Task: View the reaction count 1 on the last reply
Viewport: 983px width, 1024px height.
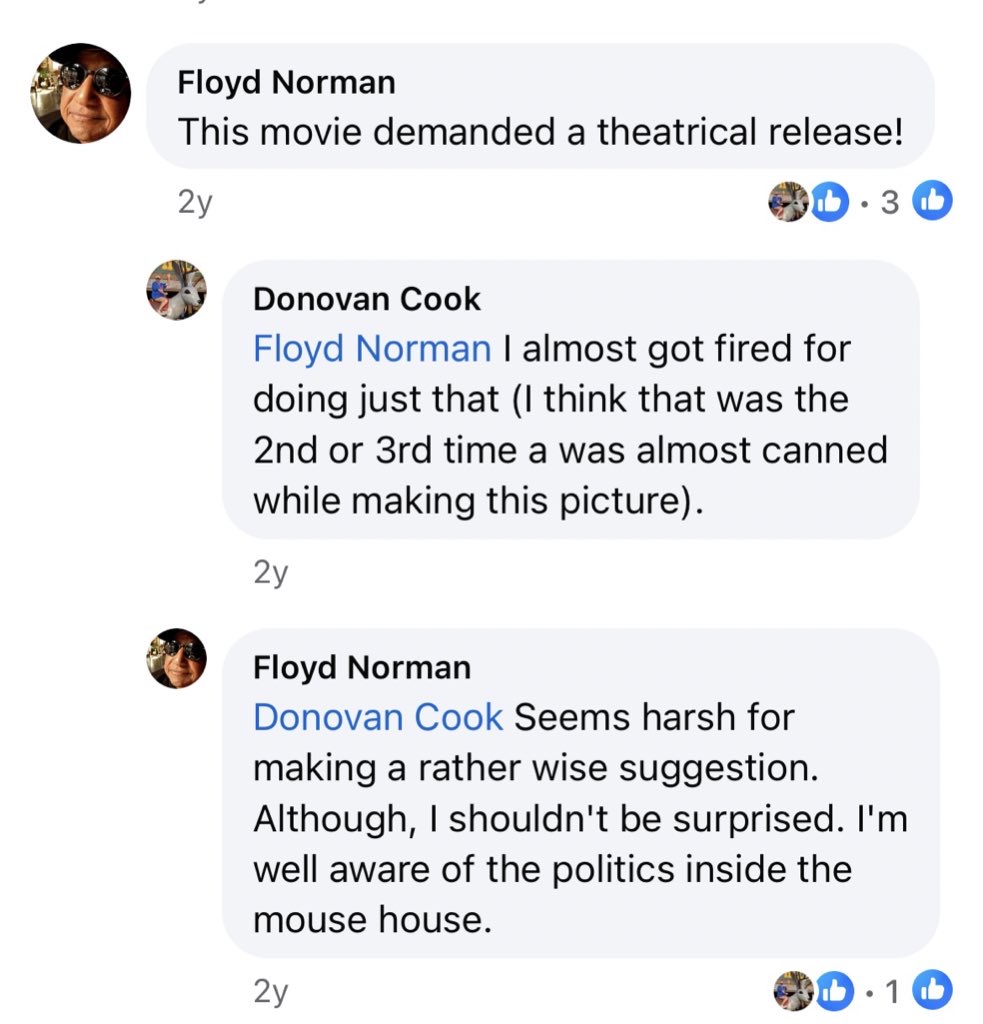Action: (x=892, y=991)
